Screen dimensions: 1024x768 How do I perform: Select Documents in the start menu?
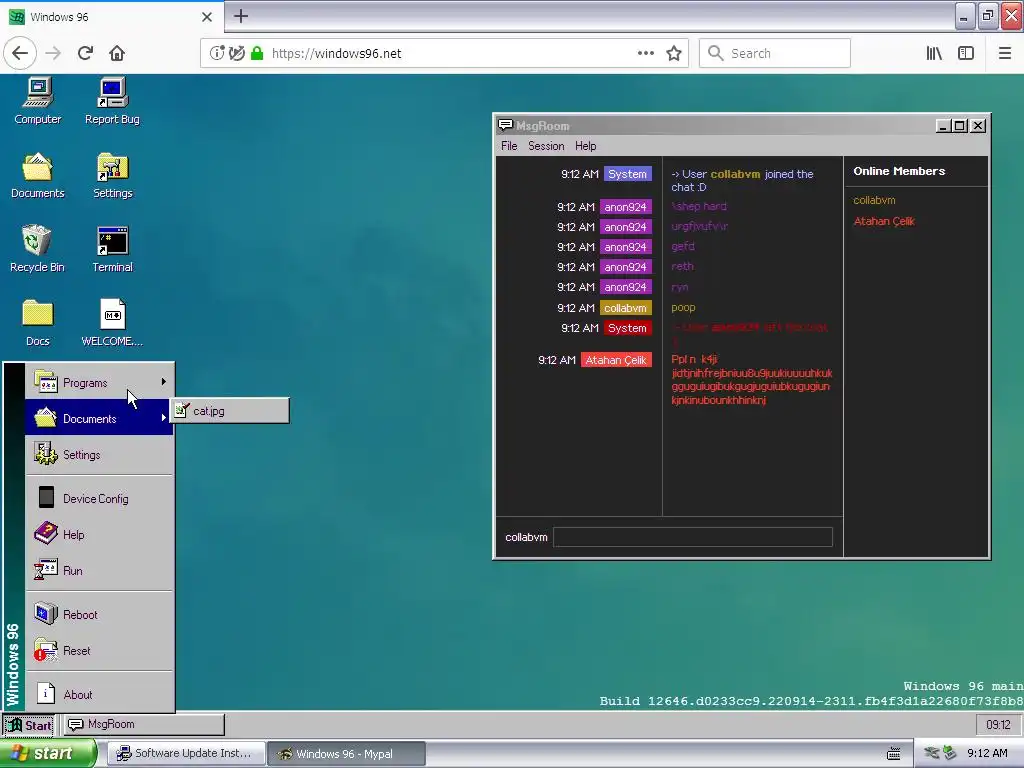99,419
